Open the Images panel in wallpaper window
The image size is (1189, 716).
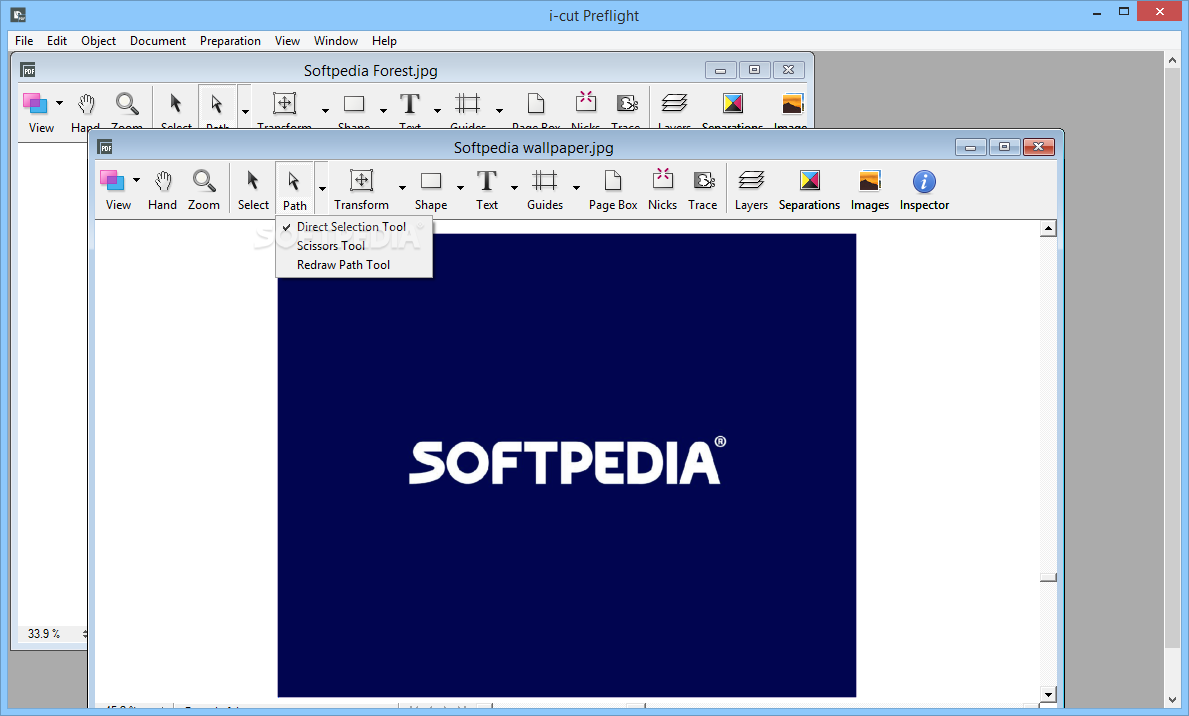point(870,190)
